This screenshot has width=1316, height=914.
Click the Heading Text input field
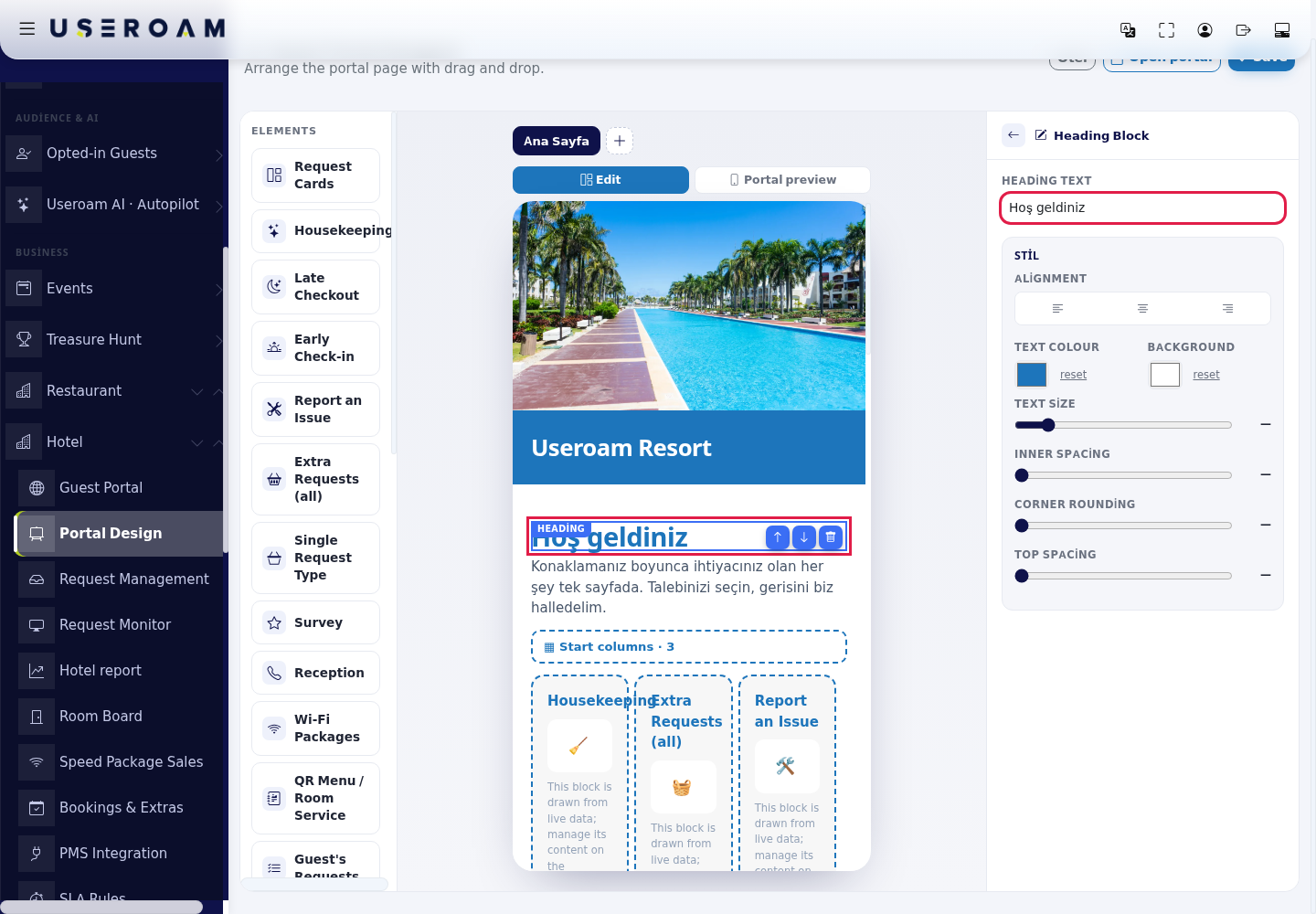click(x=1142, y=207)
